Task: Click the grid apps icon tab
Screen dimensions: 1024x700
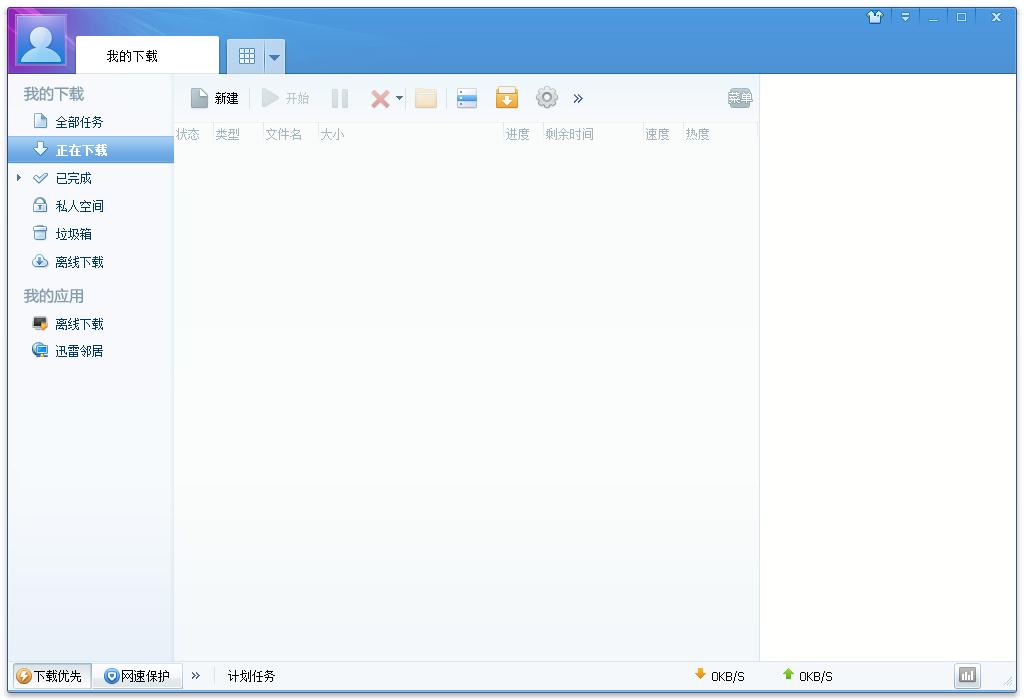Action: point(246,57)
